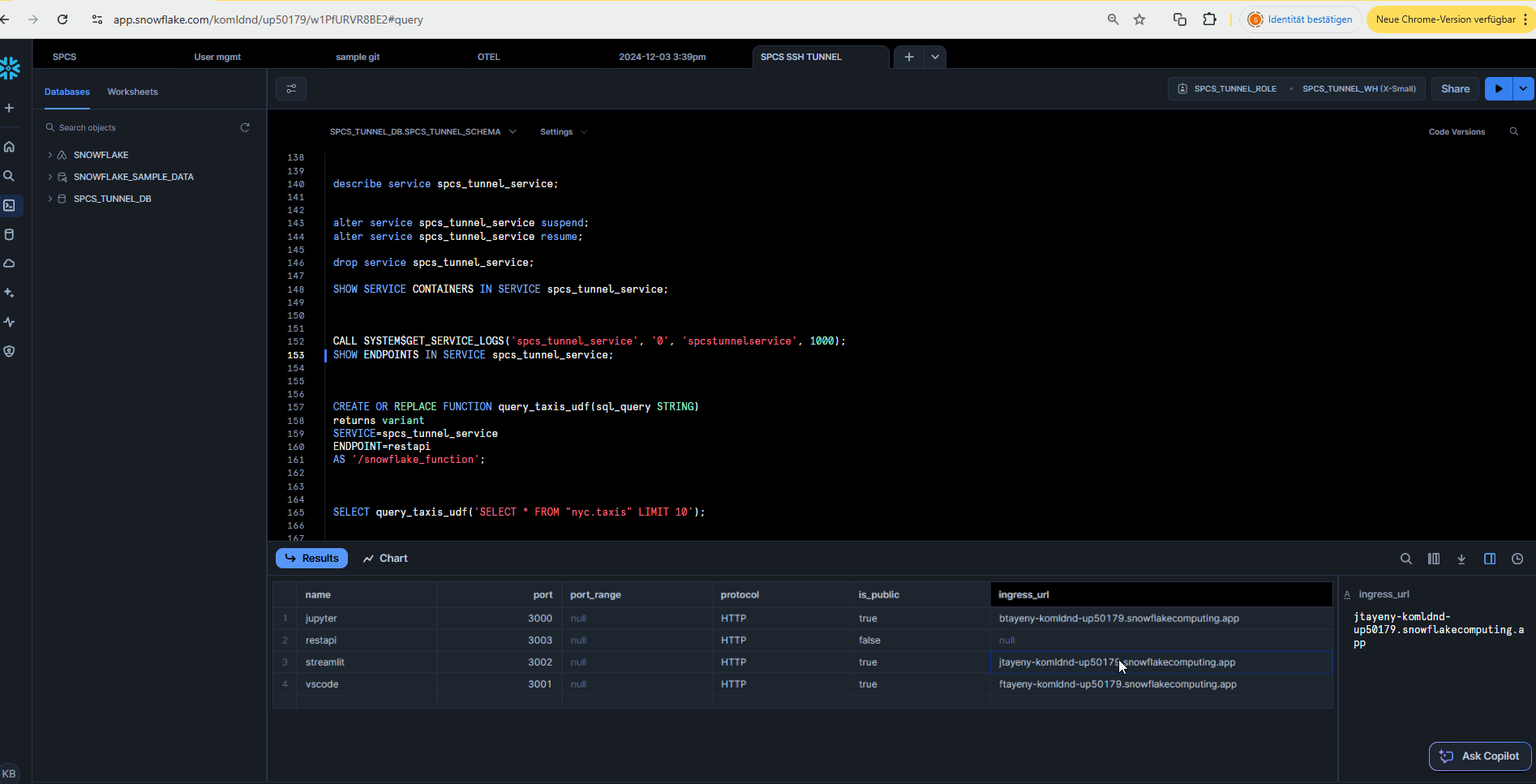
Task: Search results with the magnifier icon
Action: pyautogui.click(x=1406, y=559)
